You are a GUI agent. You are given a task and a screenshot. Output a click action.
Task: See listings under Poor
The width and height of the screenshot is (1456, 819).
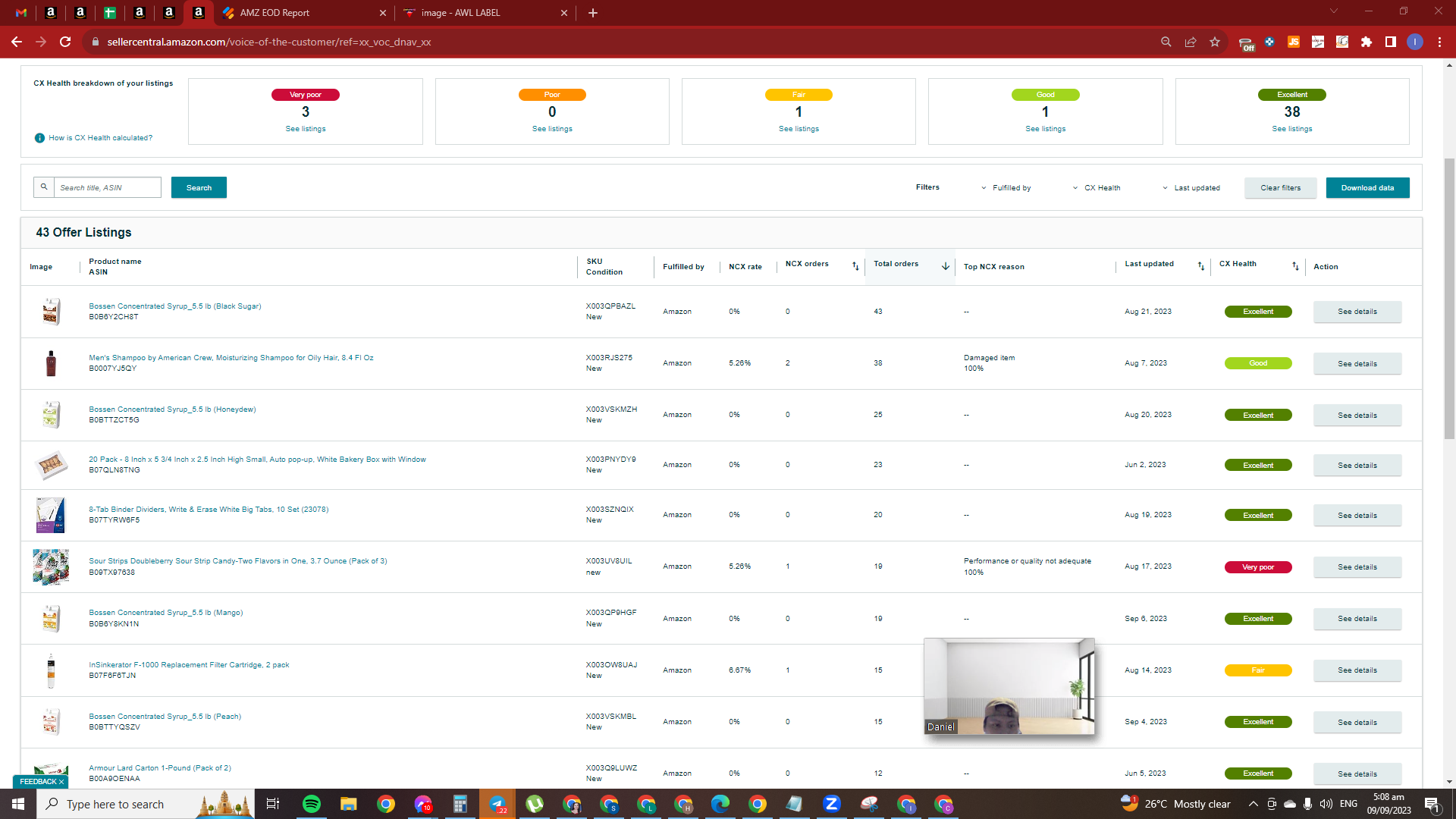click(552, 129)
